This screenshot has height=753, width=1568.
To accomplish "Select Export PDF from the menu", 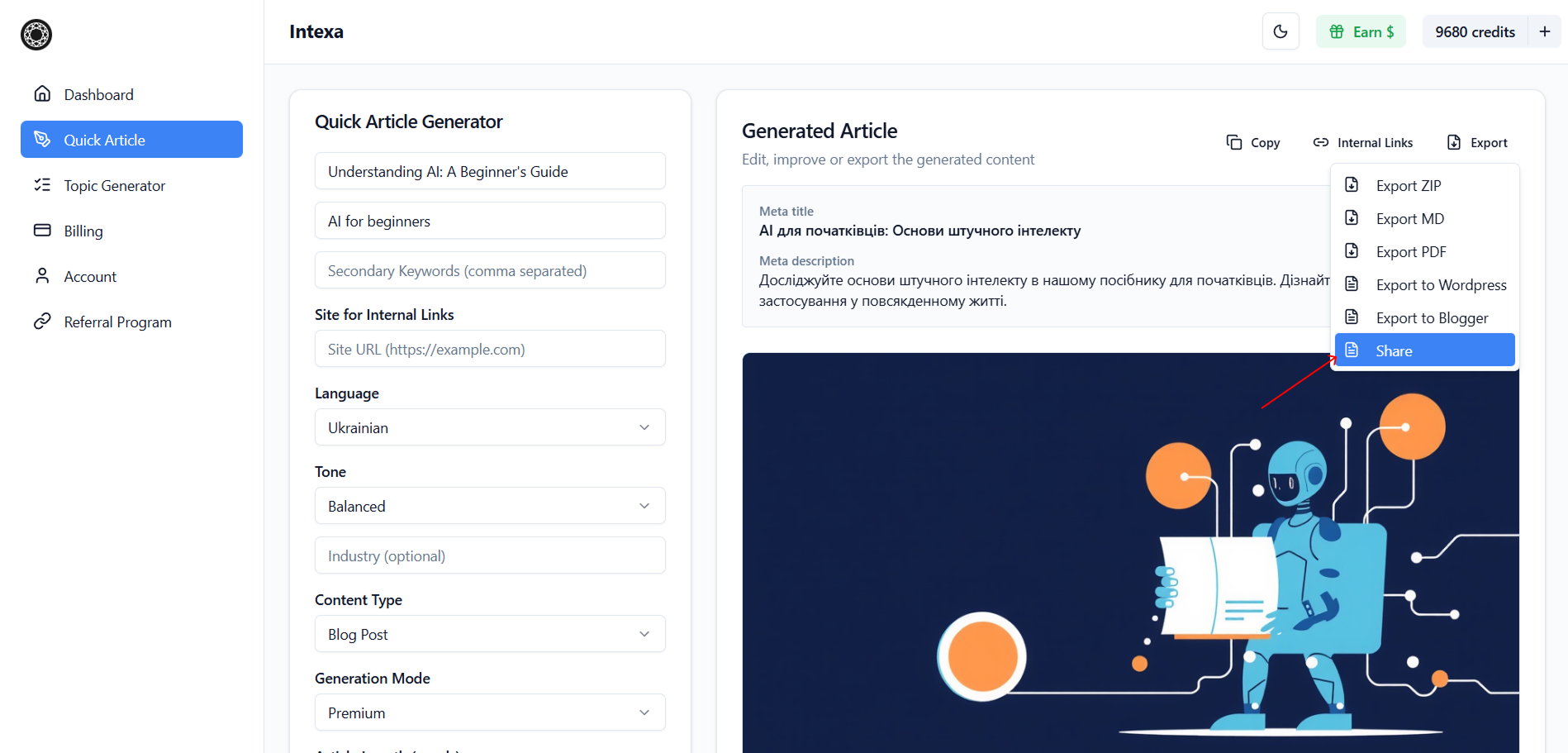I will [x=1410, y=251].
